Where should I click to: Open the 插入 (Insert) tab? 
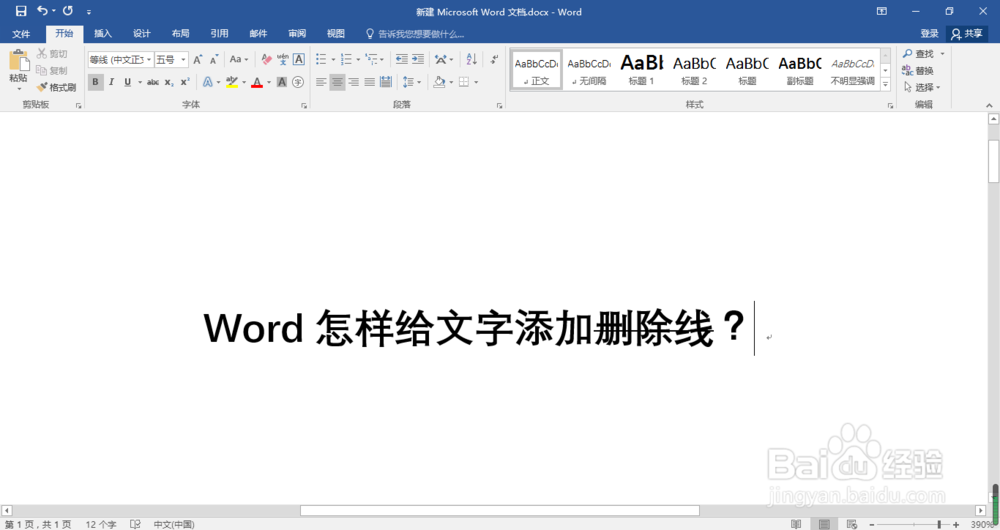click(x=103, y=34)
